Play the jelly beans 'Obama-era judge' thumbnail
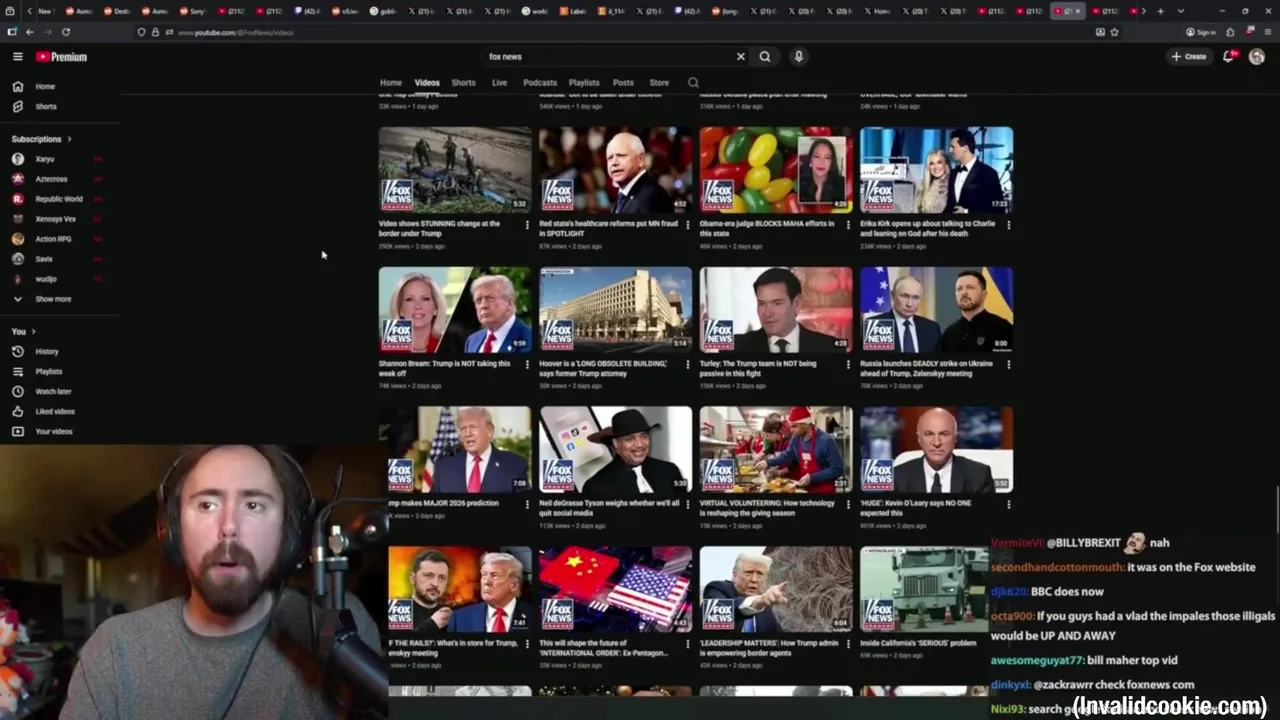The height and width of the screenshot is (720, 1280). coord(776,169)
